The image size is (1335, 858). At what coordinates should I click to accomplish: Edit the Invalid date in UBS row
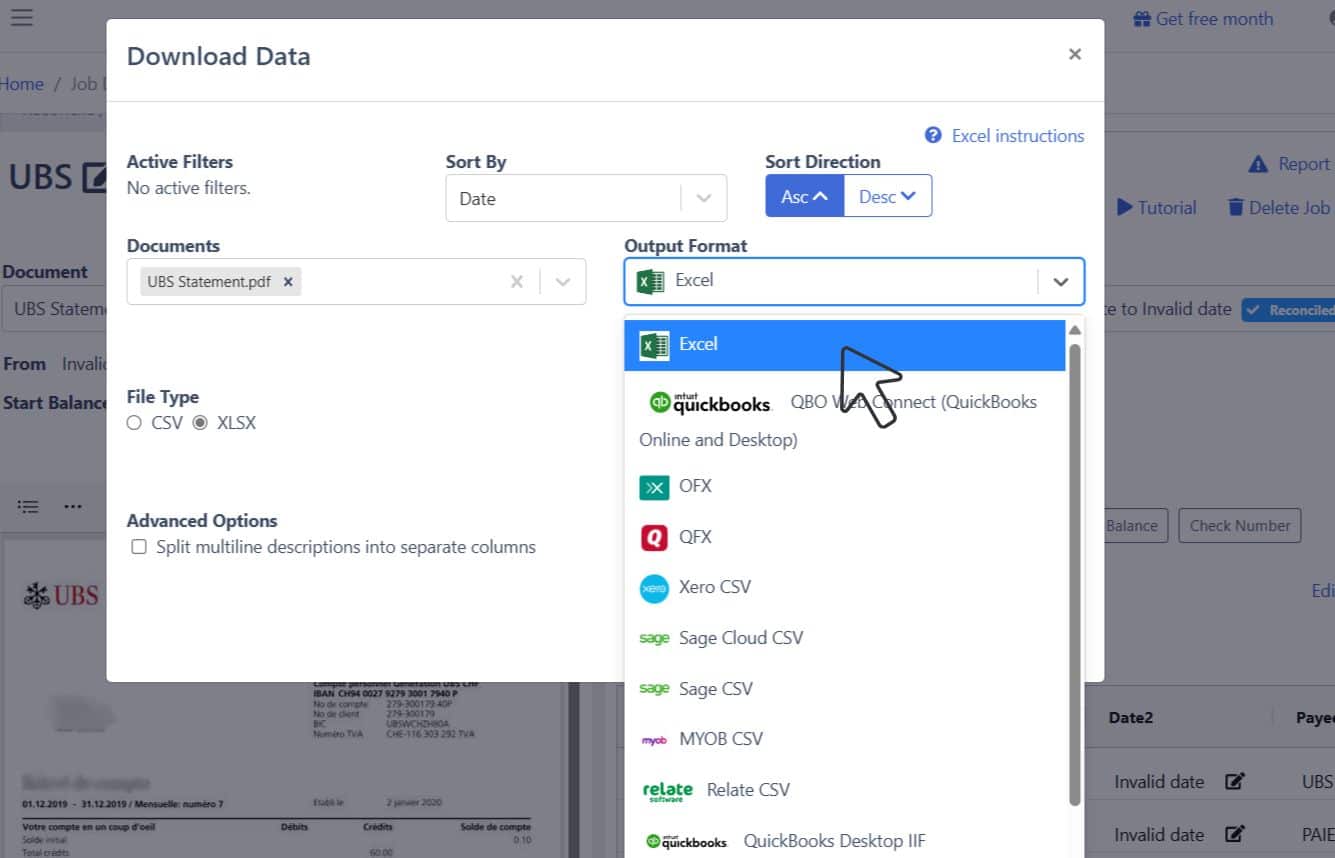coord(1235,782)
